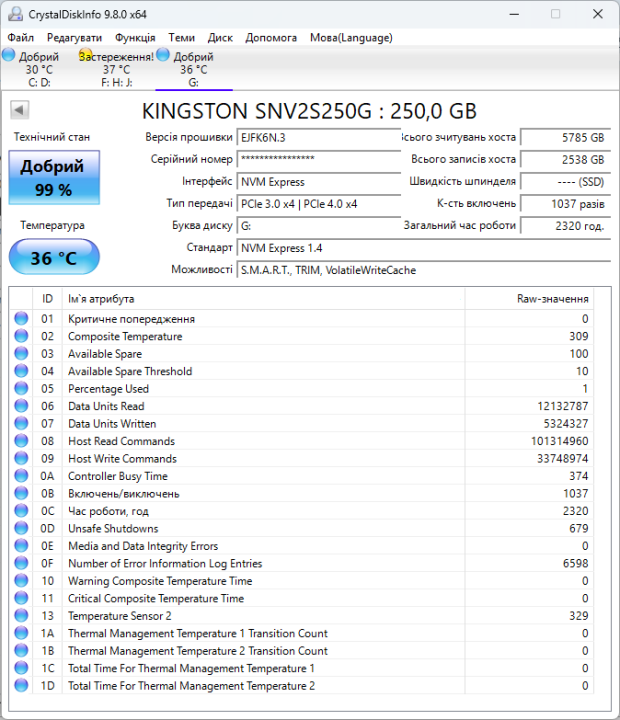Click the transfer mode field PCIe 3.0 x4
This screenshot has width=620, height=720.
[x=319, y=203]
